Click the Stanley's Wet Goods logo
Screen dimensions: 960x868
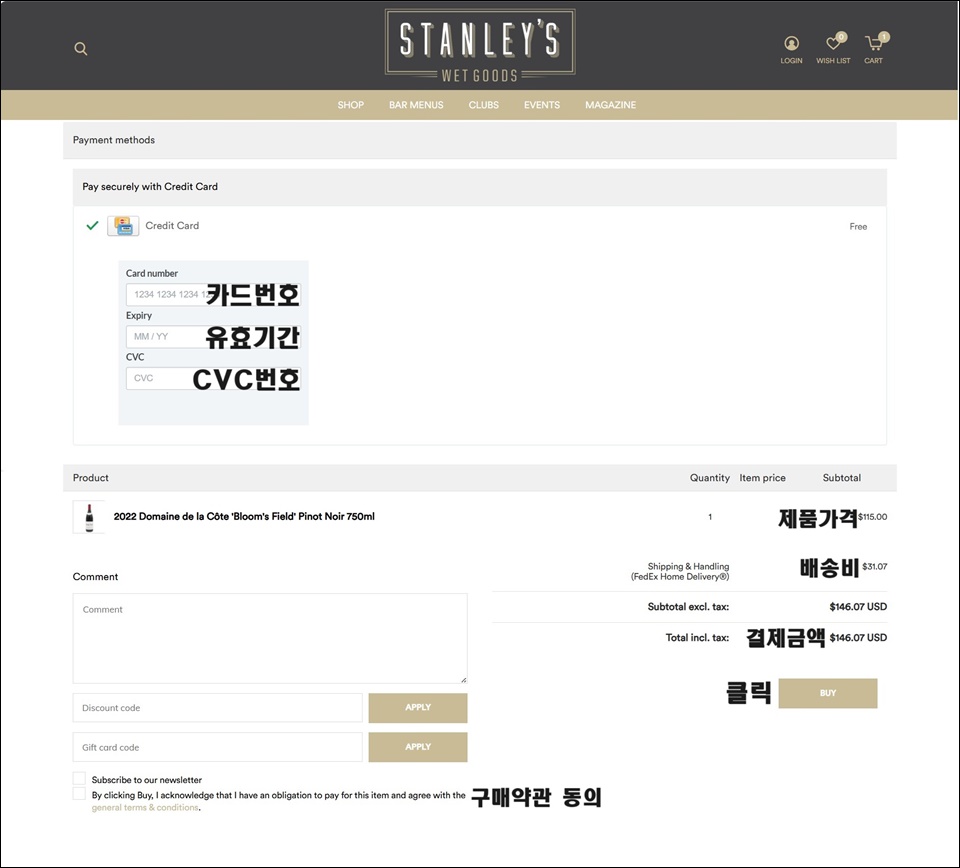click(x=480, y=46)
